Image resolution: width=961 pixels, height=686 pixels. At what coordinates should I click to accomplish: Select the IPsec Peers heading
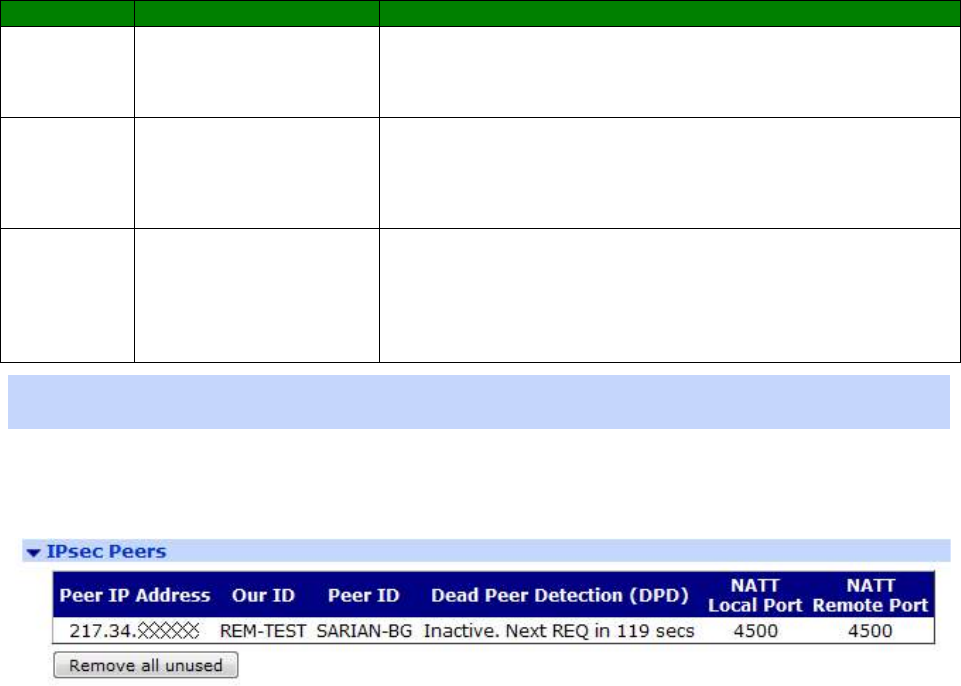[x=106, y=551]
